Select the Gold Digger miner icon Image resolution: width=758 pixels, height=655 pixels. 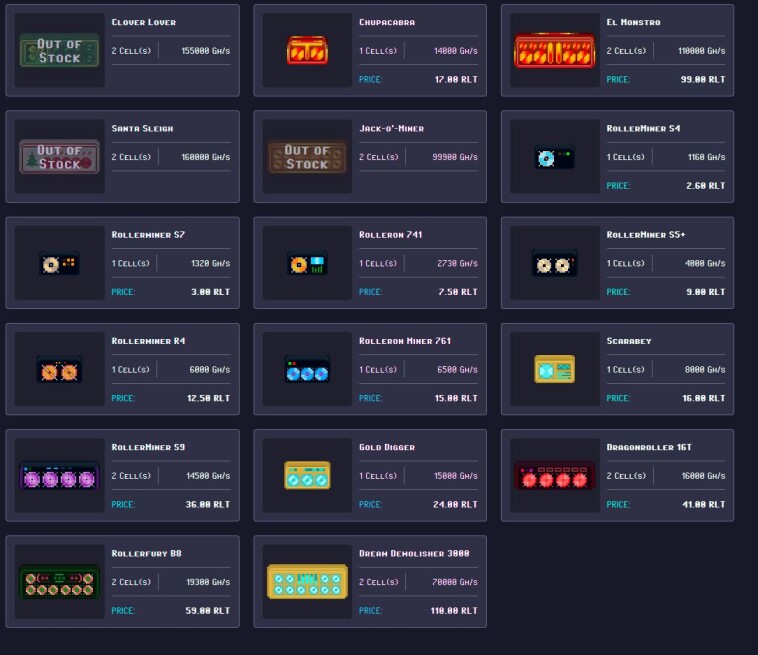coord(307,476)
